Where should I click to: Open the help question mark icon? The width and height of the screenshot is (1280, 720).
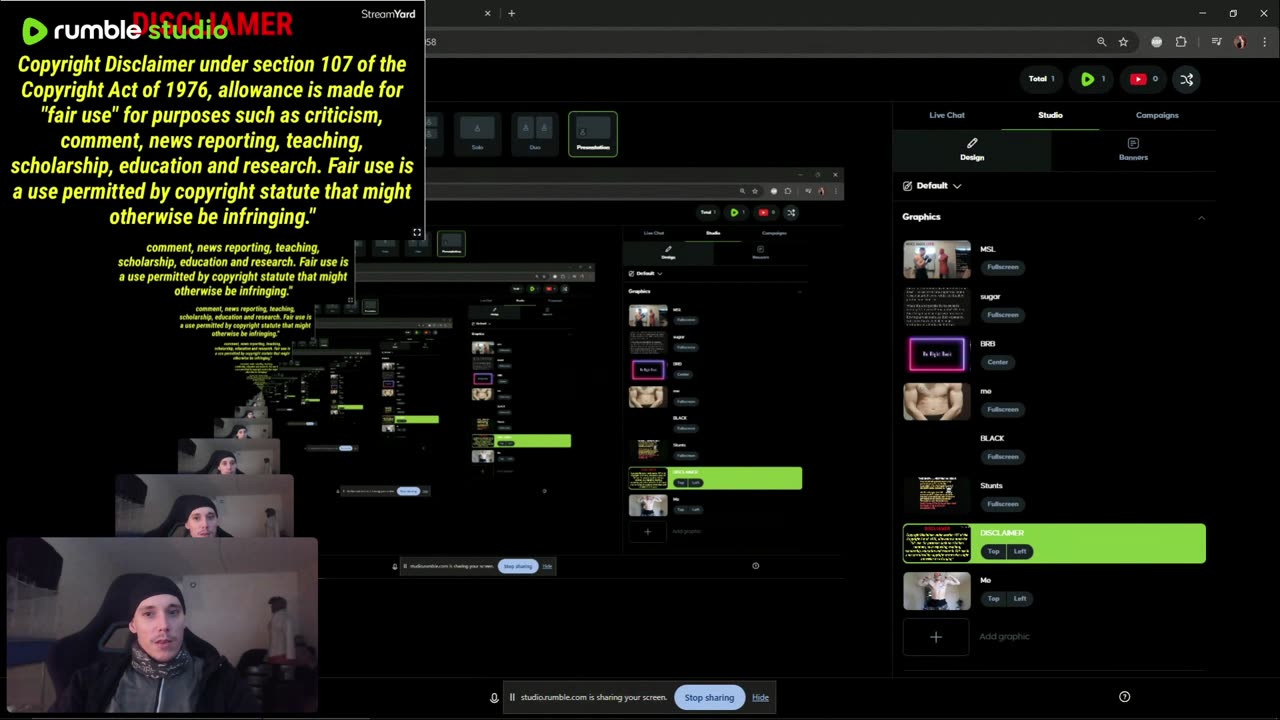click(1124, 697)
